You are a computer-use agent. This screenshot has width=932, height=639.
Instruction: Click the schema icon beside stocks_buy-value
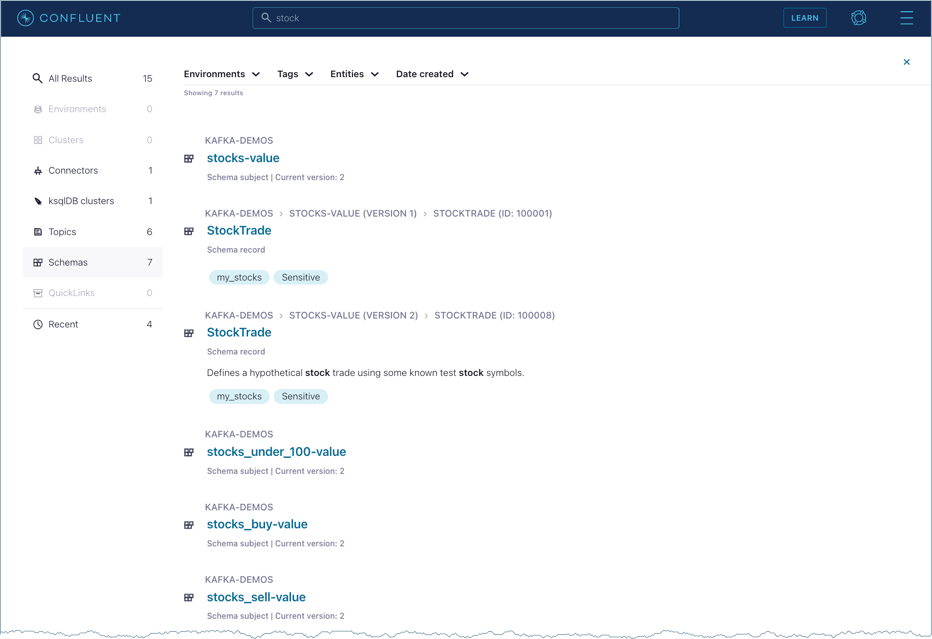pos(189,524)
